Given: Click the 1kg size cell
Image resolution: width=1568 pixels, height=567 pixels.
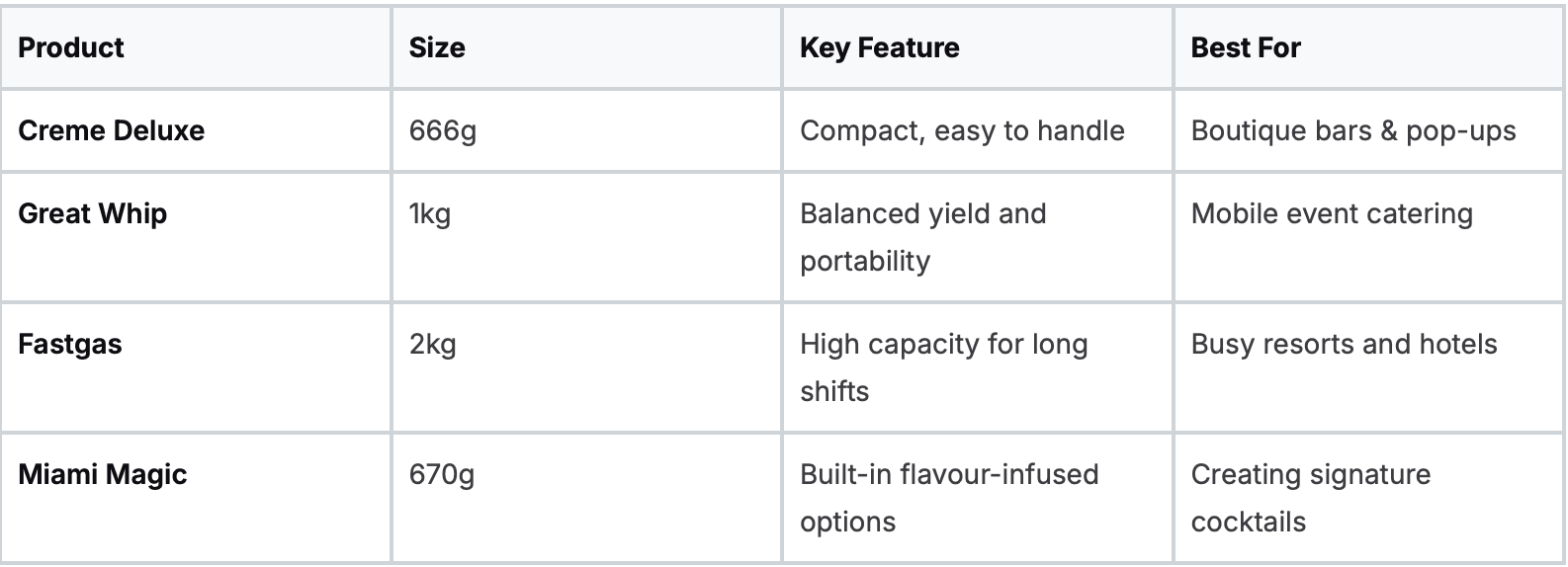Looking at the screenshot, I should pyautogui.click(x=430, y=213).
